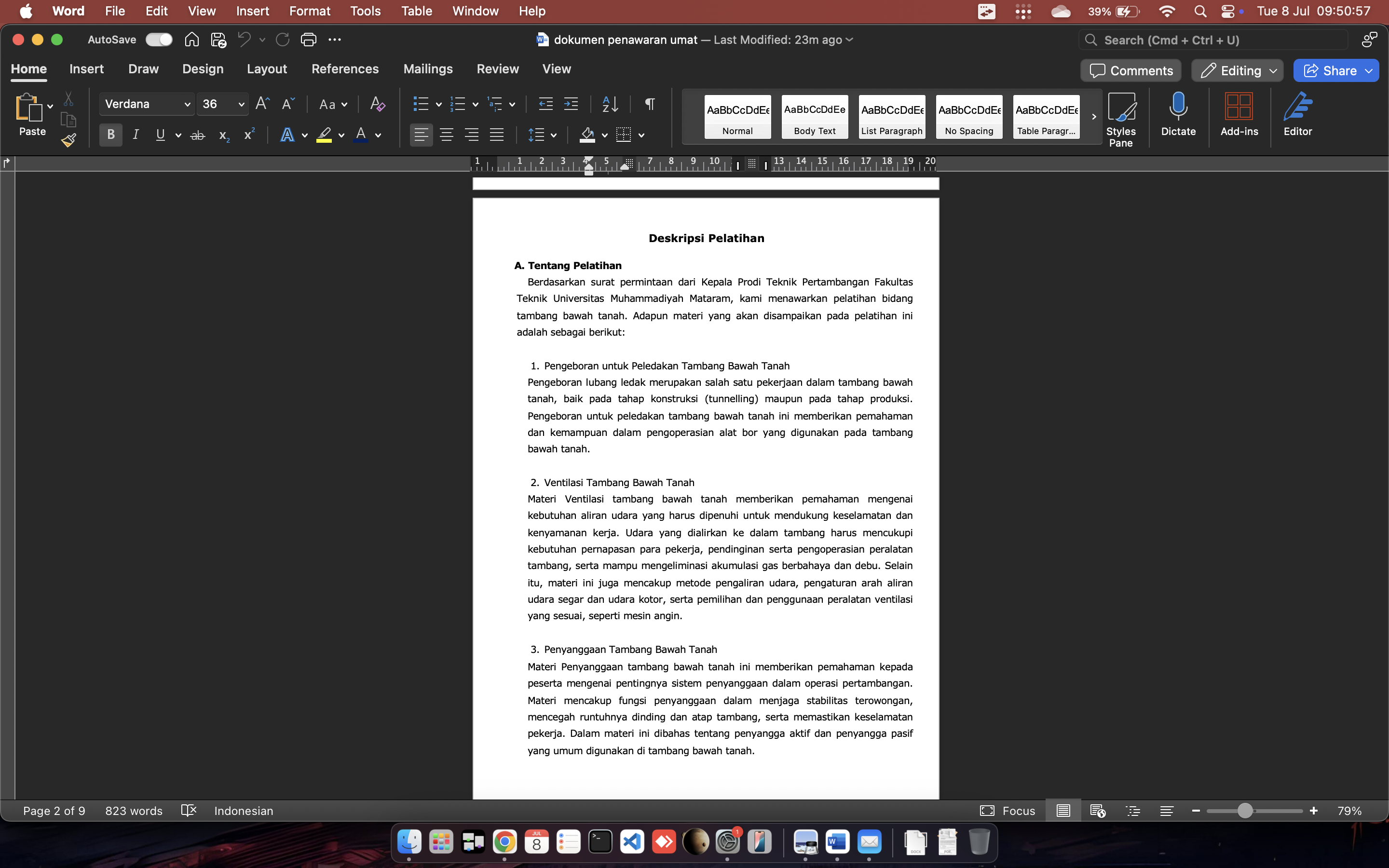Expand the font size 36 dropdown
Screen dimensions: 1389x868
(x=241, y=105)
